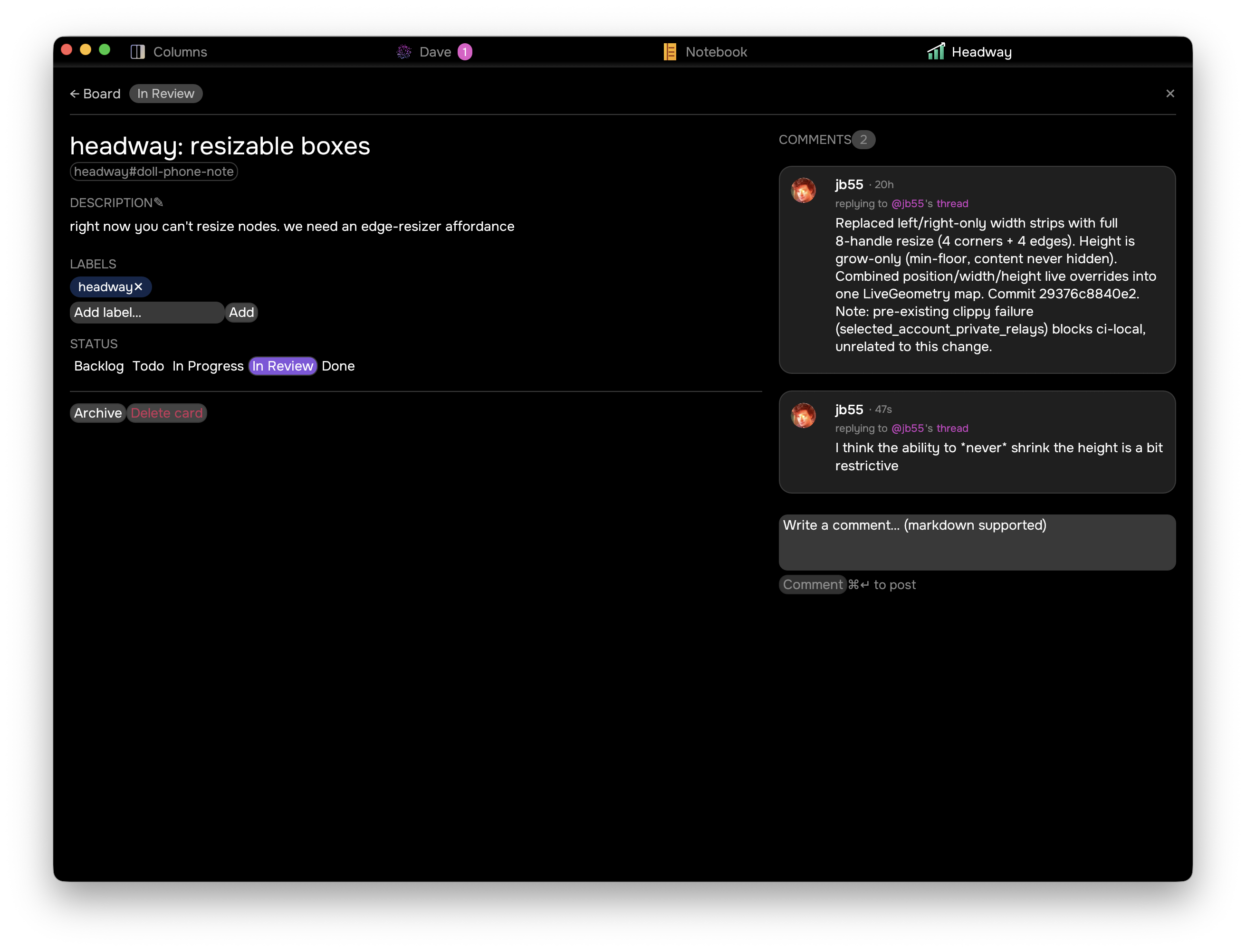The width and height of the screenshot is (1246, 952).
Task: Click the Comment post button
Action: pos(812,584)
